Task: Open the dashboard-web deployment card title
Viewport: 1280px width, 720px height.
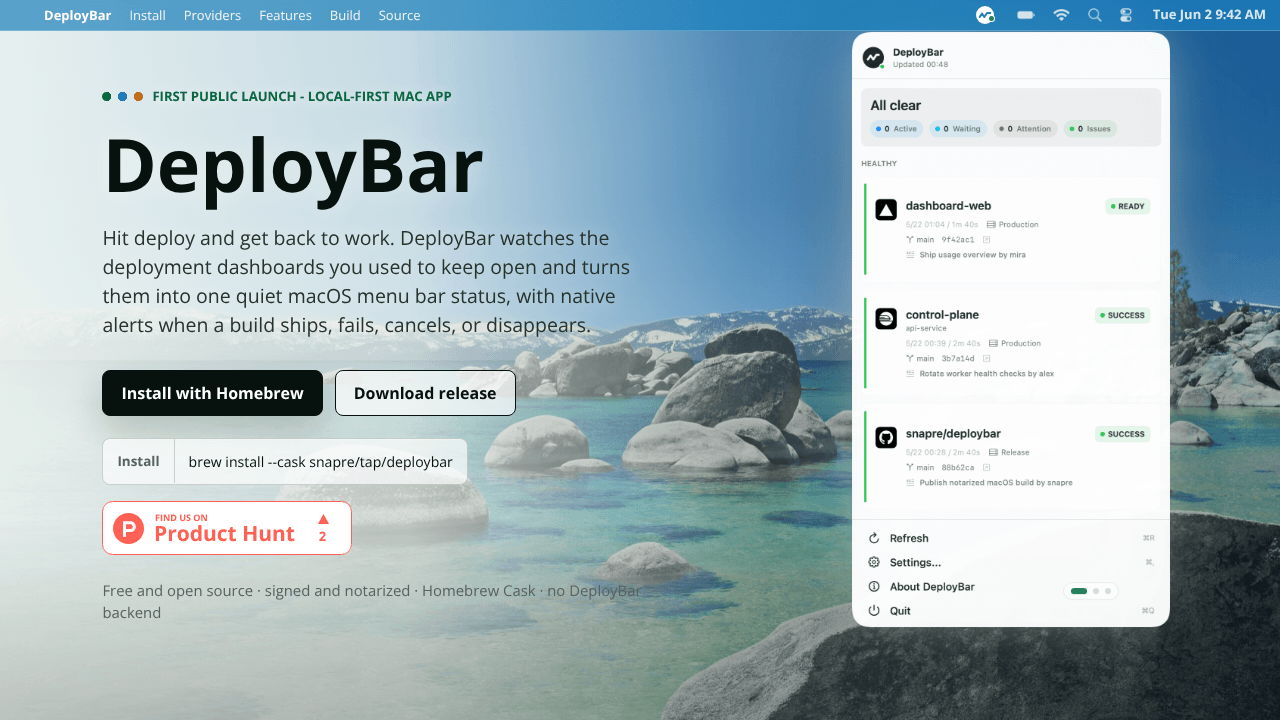Action: 948,206
